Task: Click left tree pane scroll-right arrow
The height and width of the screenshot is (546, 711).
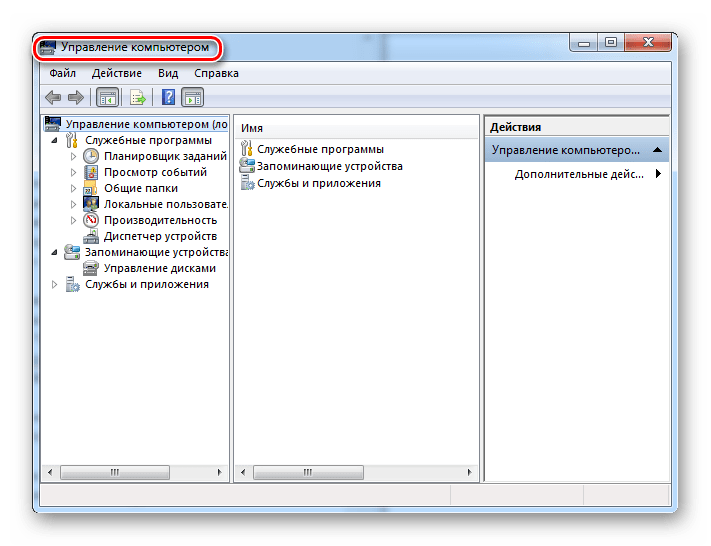Action: tap(220, 473)
